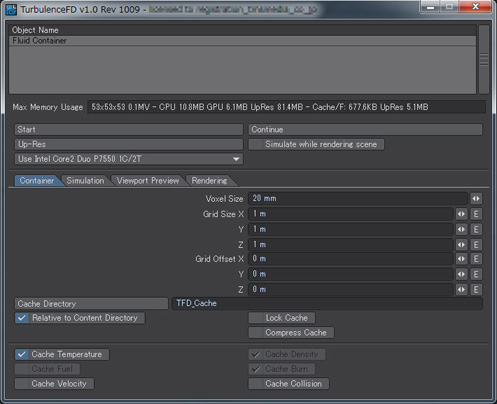Viewport: 497px width, 404px height.
Task: Click the Object Name column header
Action: coord(242,30)
